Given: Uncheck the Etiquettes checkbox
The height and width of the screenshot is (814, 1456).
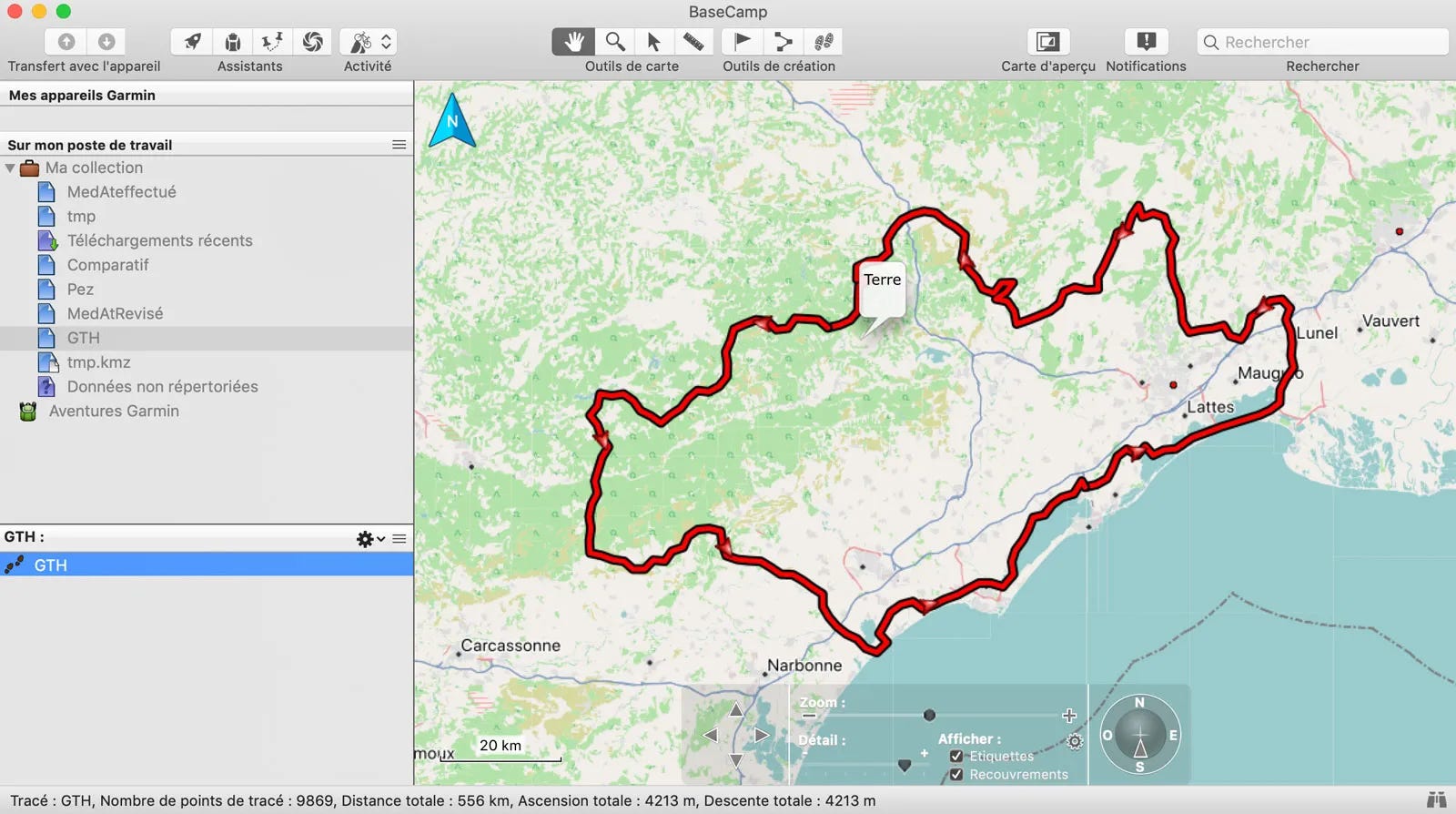Looking at the screenshot, I should (x=956, y=757).
